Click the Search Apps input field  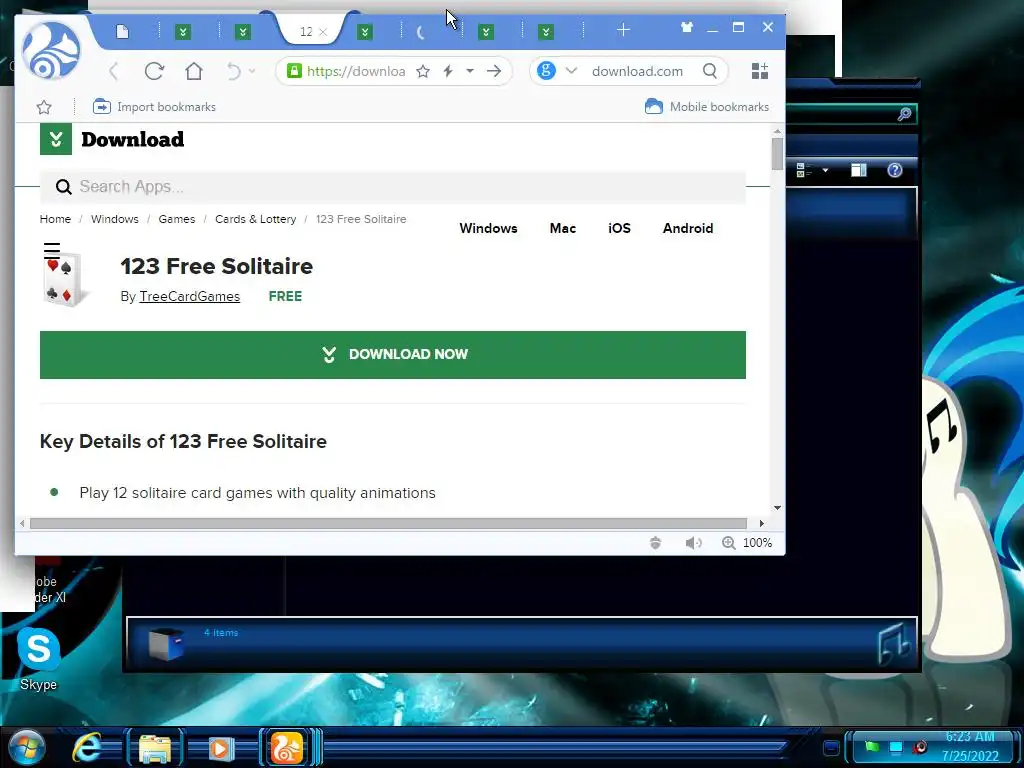tap(392, 187)
